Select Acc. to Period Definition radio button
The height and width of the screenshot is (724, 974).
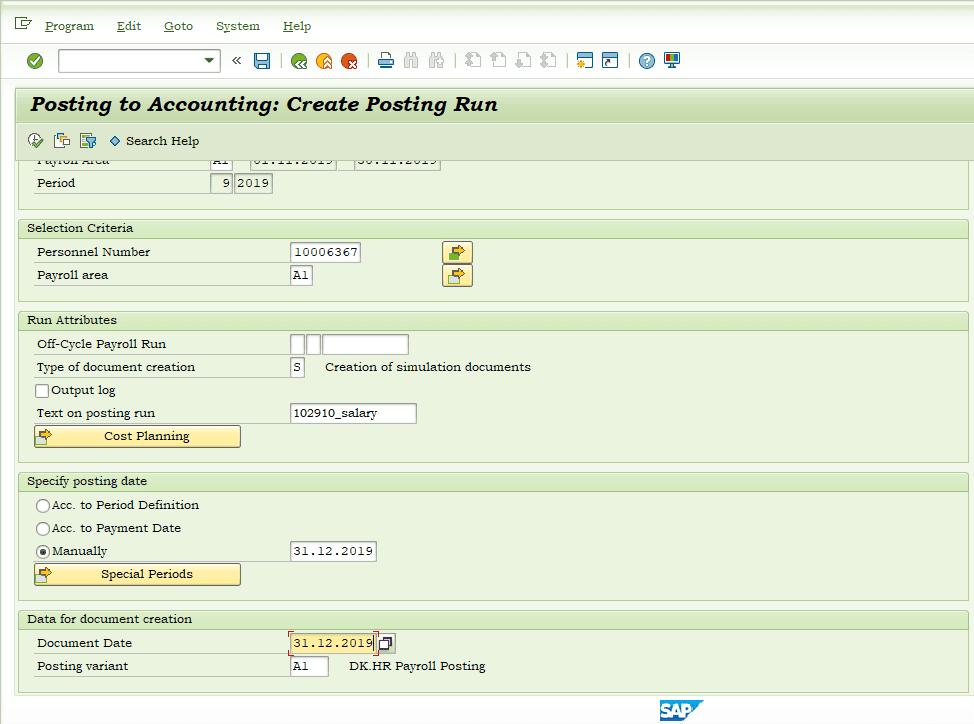[43, 505]
